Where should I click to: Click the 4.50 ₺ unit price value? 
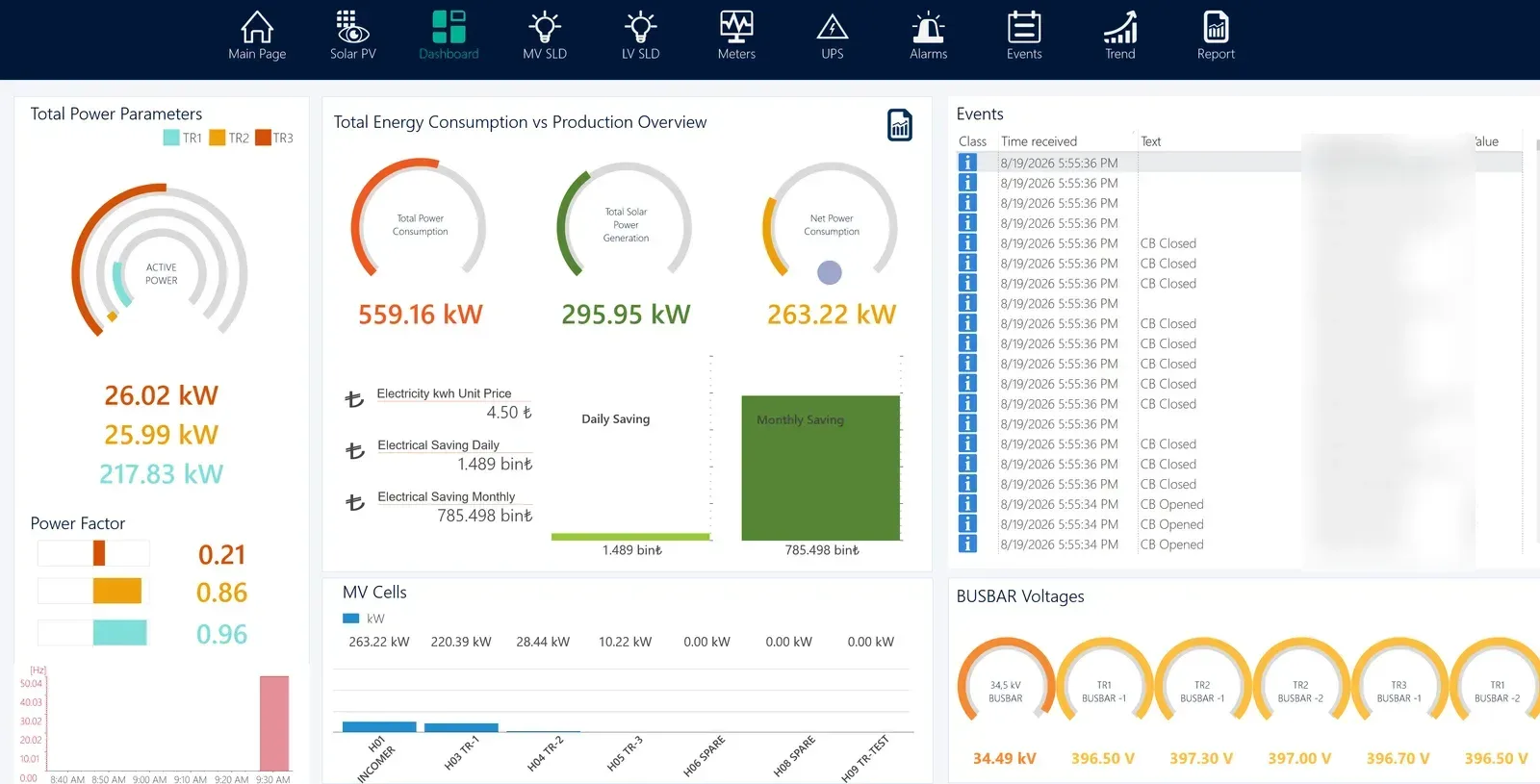509,413
